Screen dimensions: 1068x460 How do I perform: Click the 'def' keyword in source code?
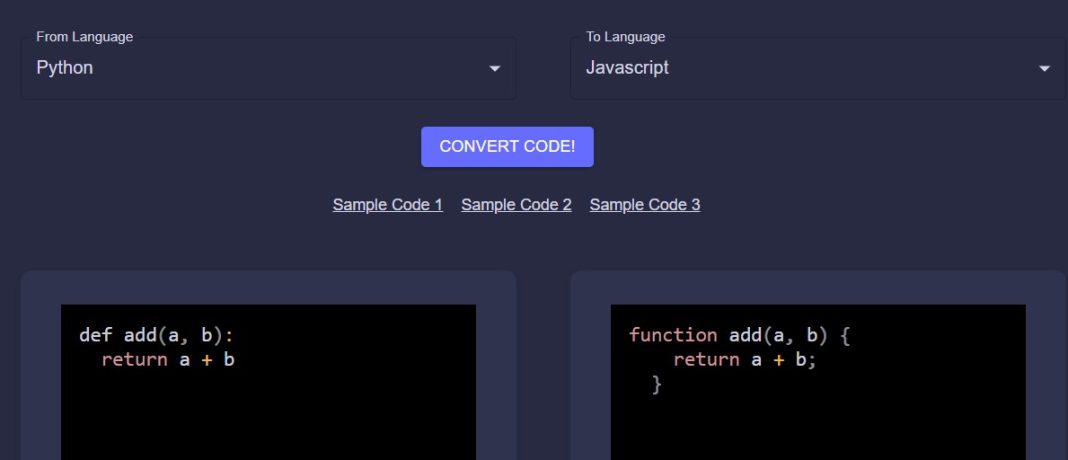(x=96, y=335)
